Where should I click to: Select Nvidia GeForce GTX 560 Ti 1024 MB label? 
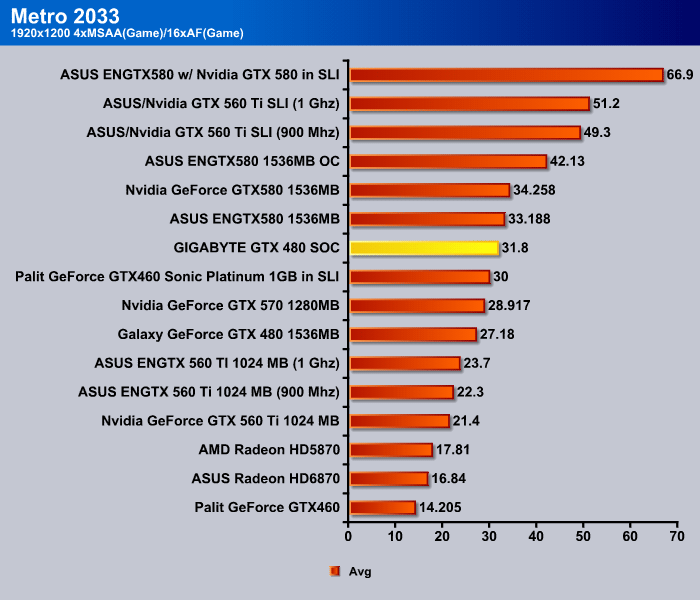pyautogui.click(x=221, y=421)
